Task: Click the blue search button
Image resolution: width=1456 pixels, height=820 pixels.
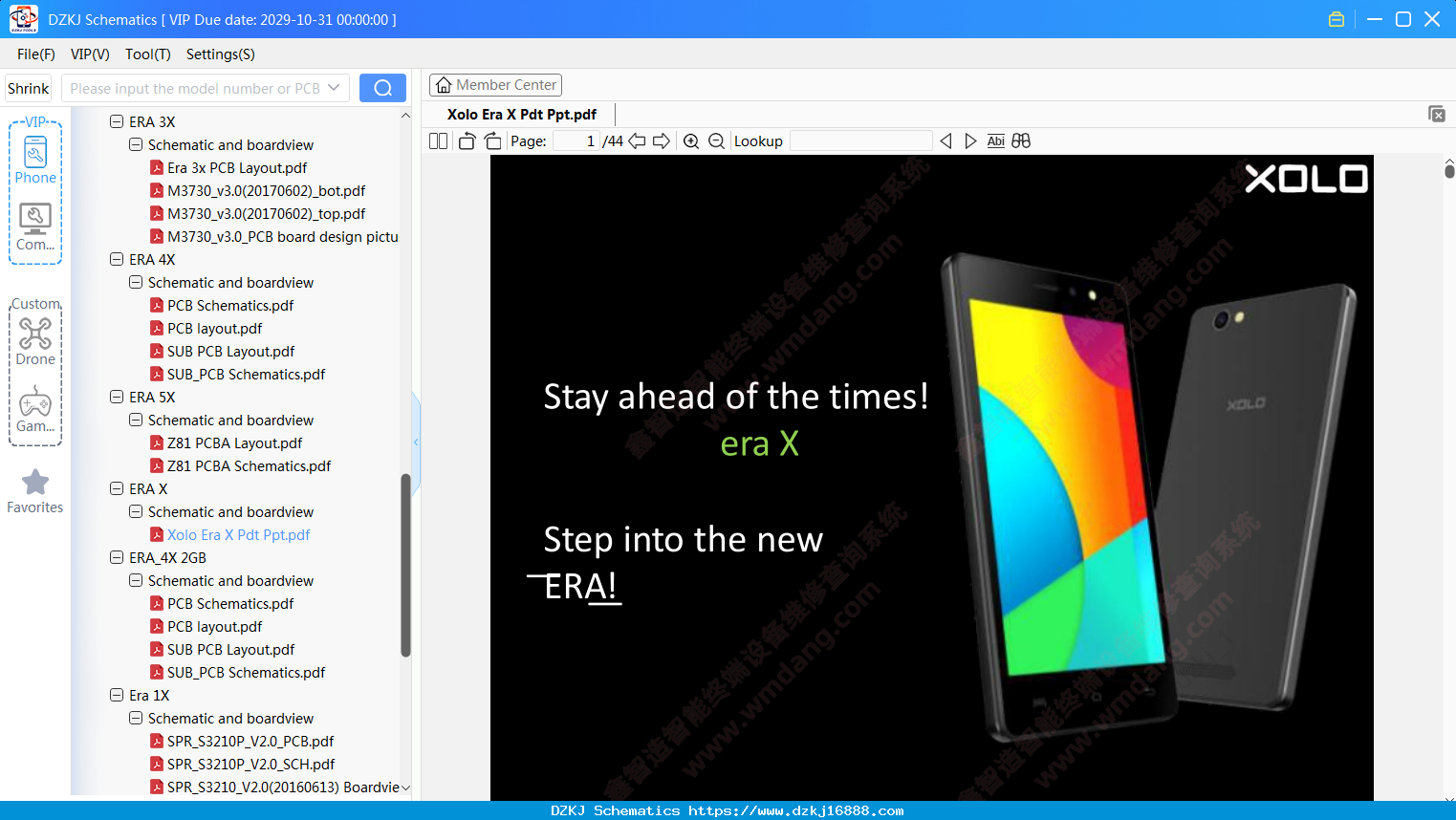Action: [x=382, y=88]
